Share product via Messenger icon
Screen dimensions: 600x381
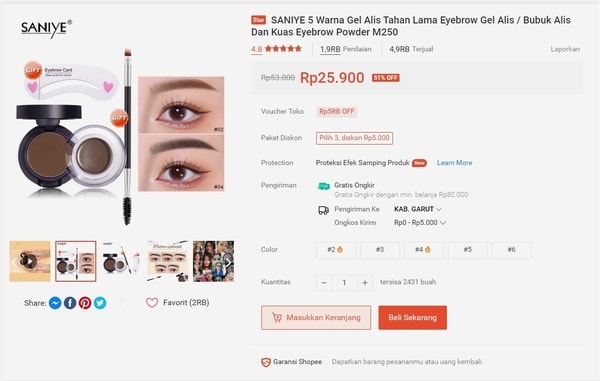[x=55, y=303]
